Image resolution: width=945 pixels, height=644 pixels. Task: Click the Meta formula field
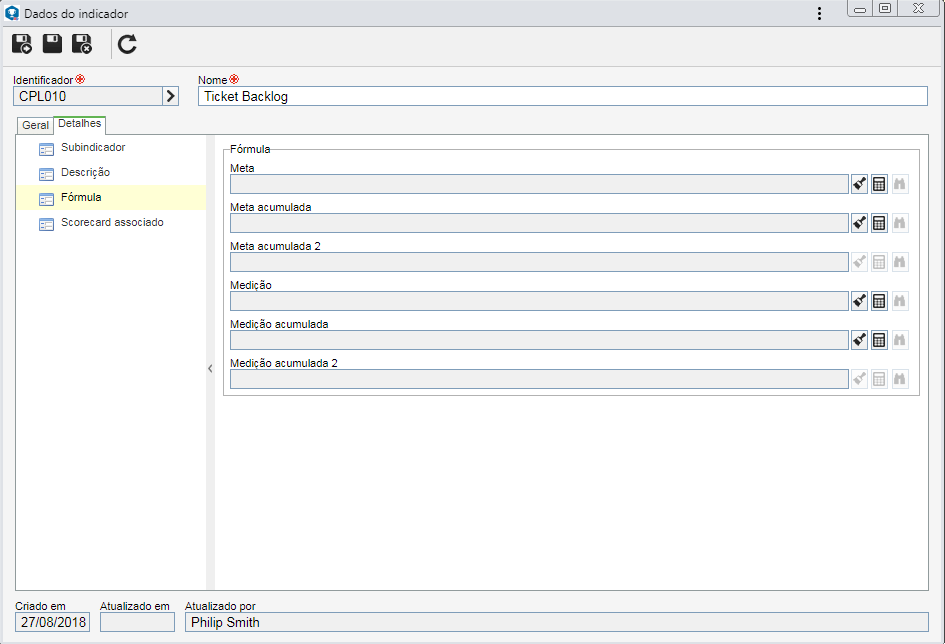tap(539, 184)
